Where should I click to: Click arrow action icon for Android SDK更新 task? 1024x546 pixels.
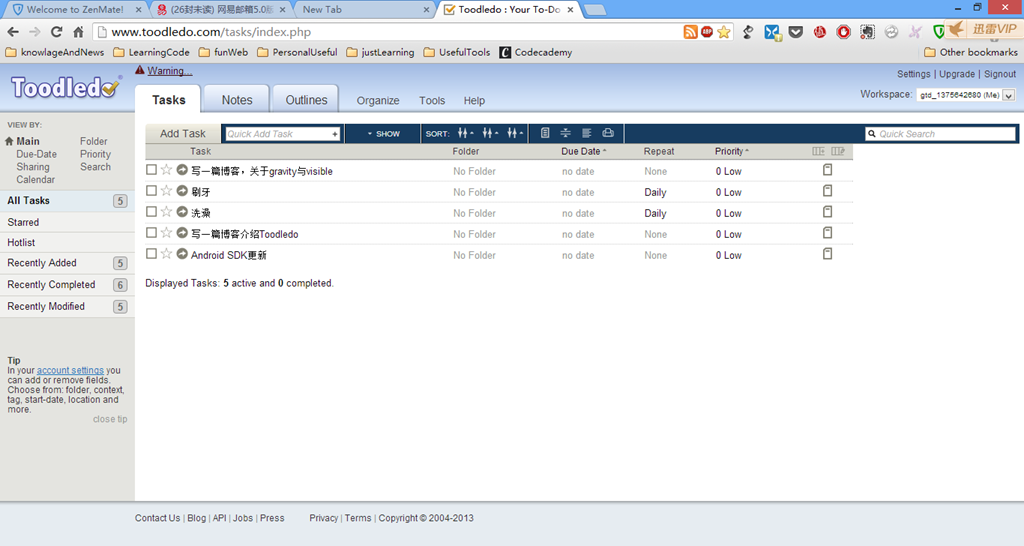pos(182,253)
